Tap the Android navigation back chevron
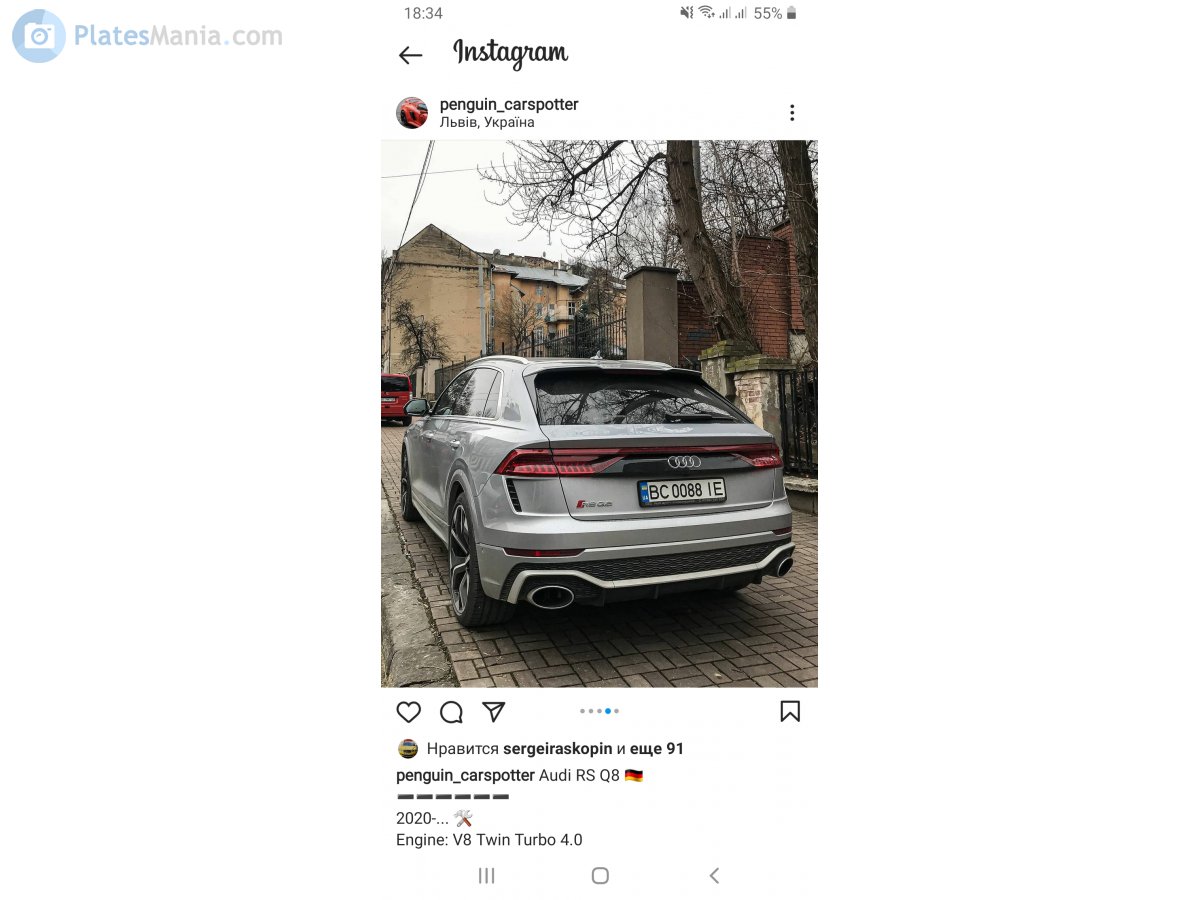 pyautogui.click(x=714, y=876)
